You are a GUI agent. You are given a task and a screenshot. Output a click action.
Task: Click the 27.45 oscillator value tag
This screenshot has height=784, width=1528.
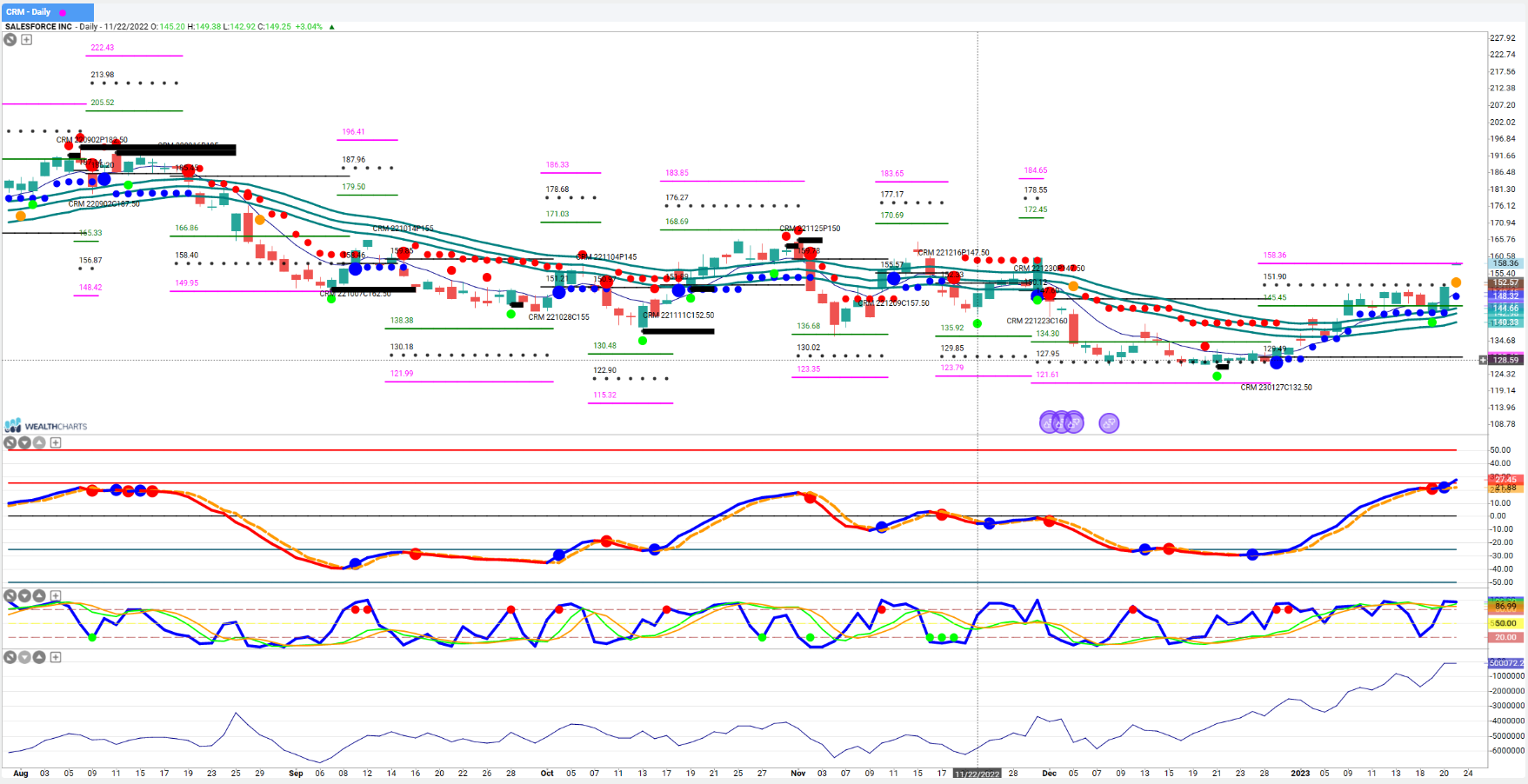(x=1505, y=479)
